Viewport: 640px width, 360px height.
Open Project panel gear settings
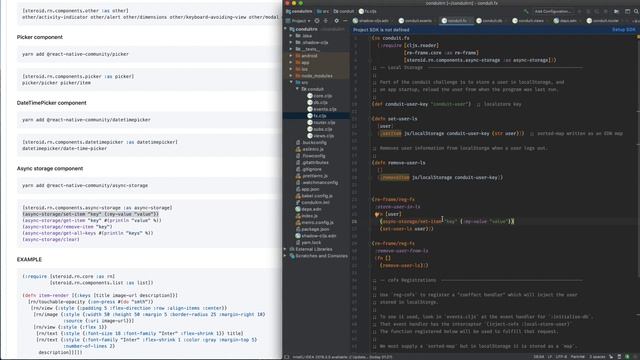336,20
